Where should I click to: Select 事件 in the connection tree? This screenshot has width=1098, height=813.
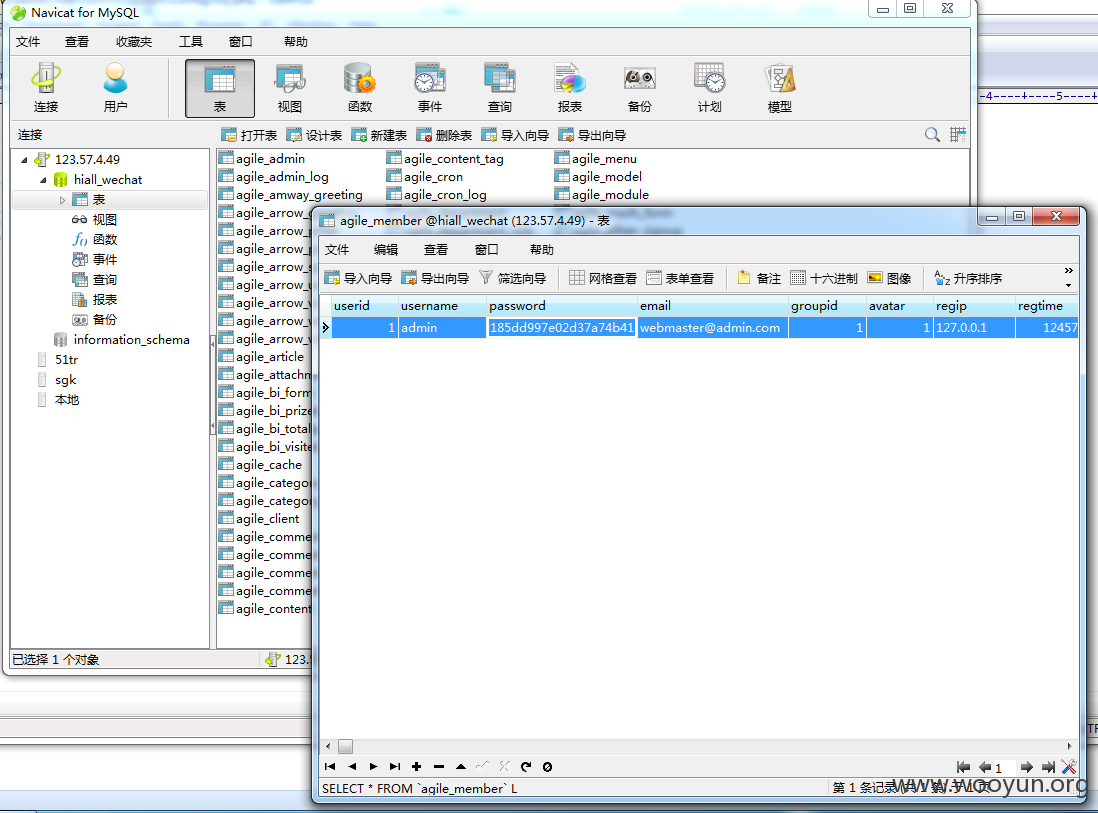pyautogui.click(x=104, y=259)
